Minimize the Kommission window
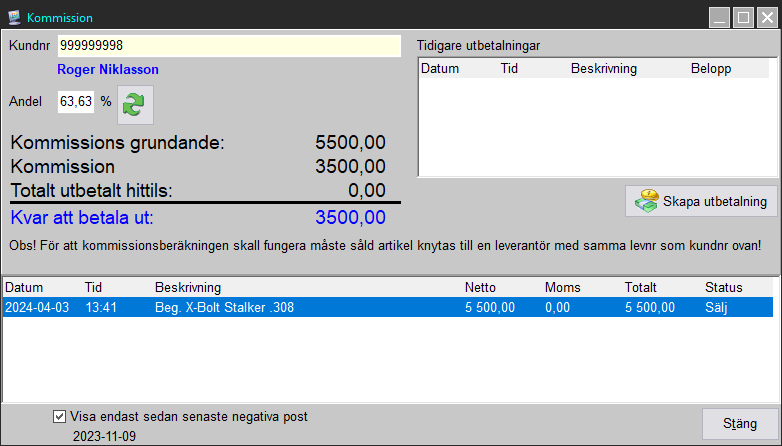The width and height of the screenshot is (782, 446). [x=720, y=17]
